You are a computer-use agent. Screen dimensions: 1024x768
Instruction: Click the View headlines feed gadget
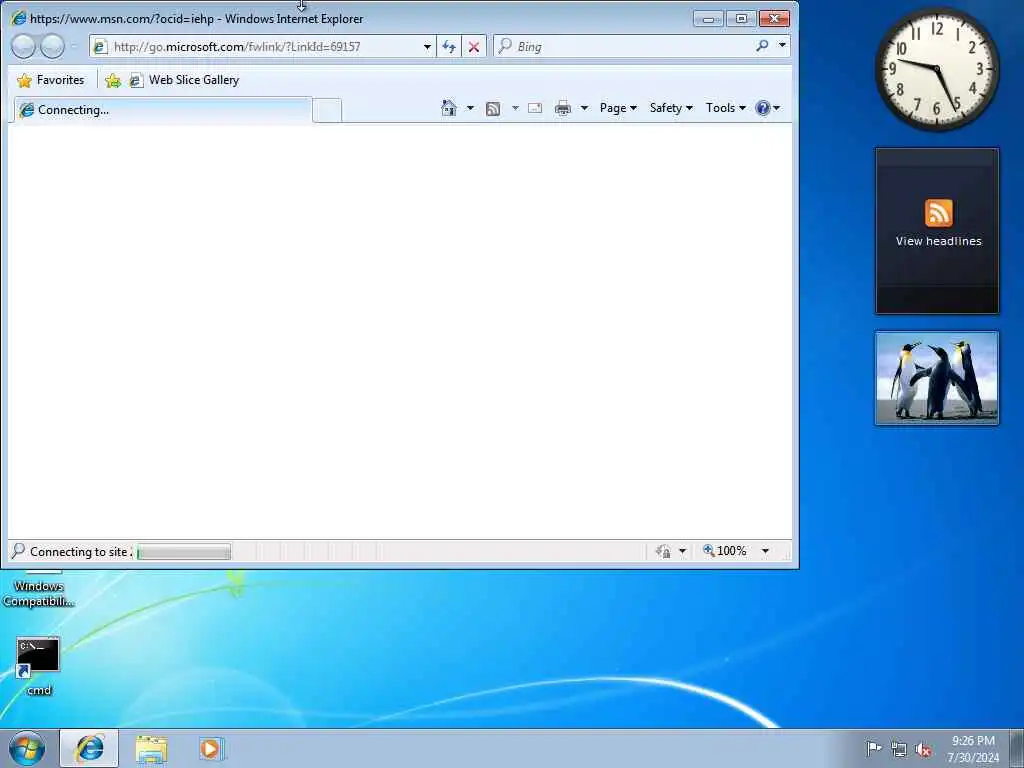tap(937, 231)
